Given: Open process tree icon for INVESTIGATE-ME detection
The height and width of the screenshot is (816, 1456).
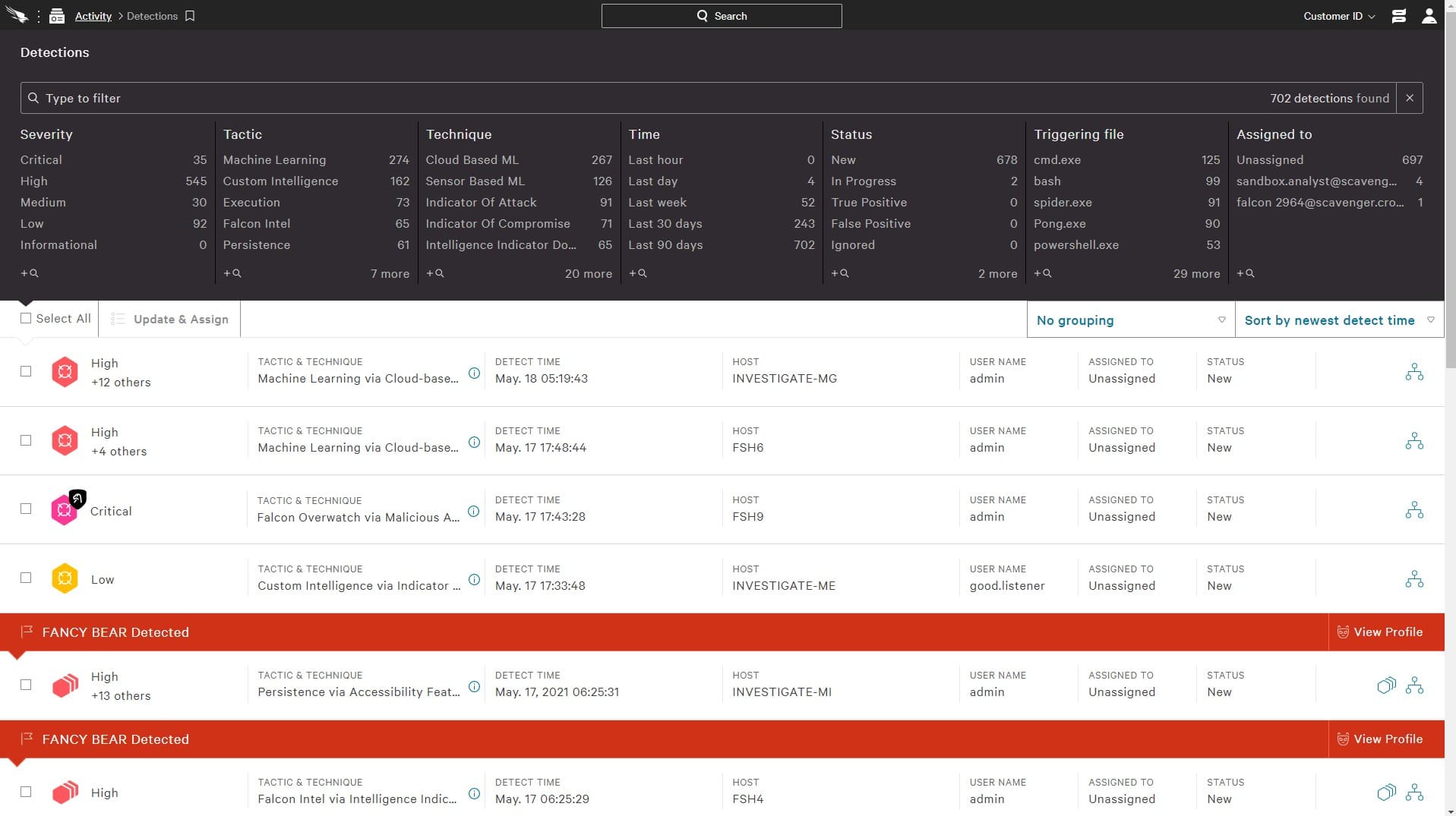Looking at the screenshot, I should click(1414, 579).
